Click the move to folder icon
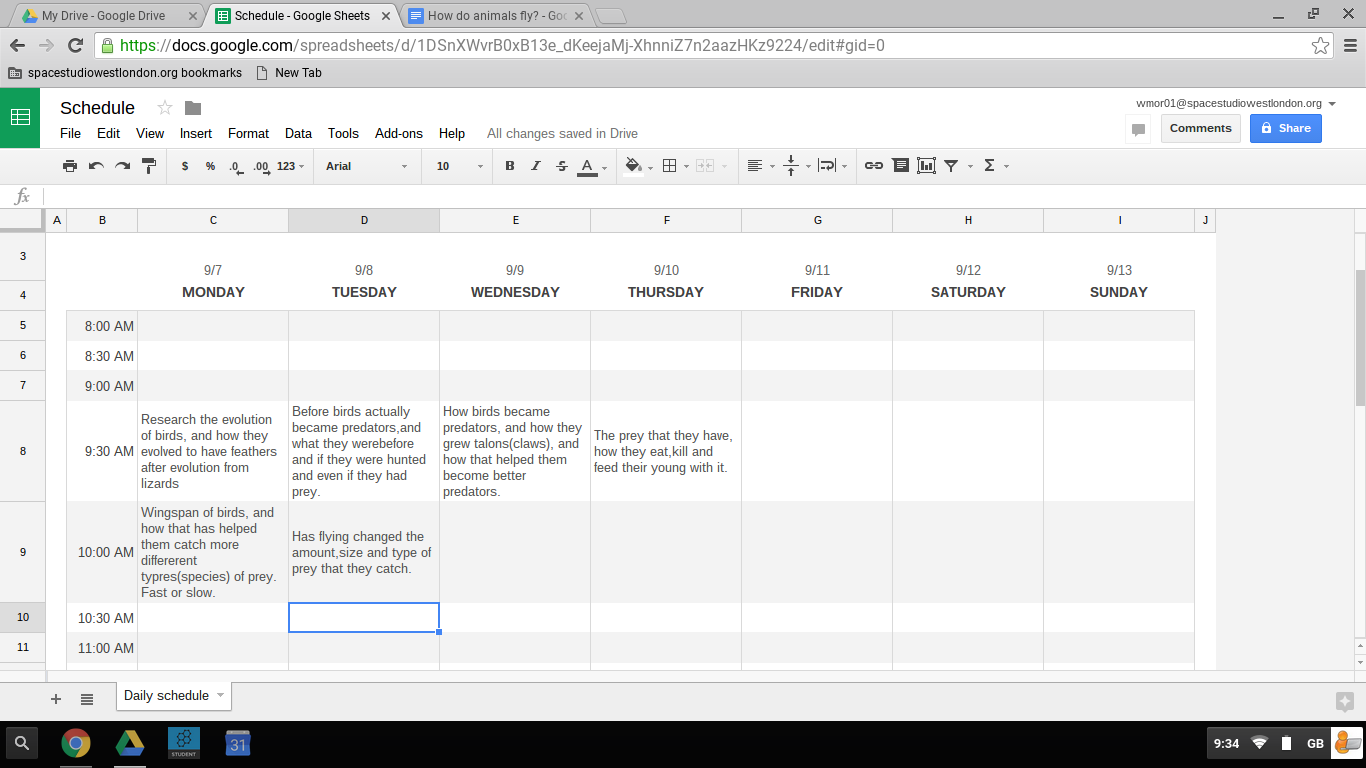Viewport: 1366px width, 768px height. [193, 108]
